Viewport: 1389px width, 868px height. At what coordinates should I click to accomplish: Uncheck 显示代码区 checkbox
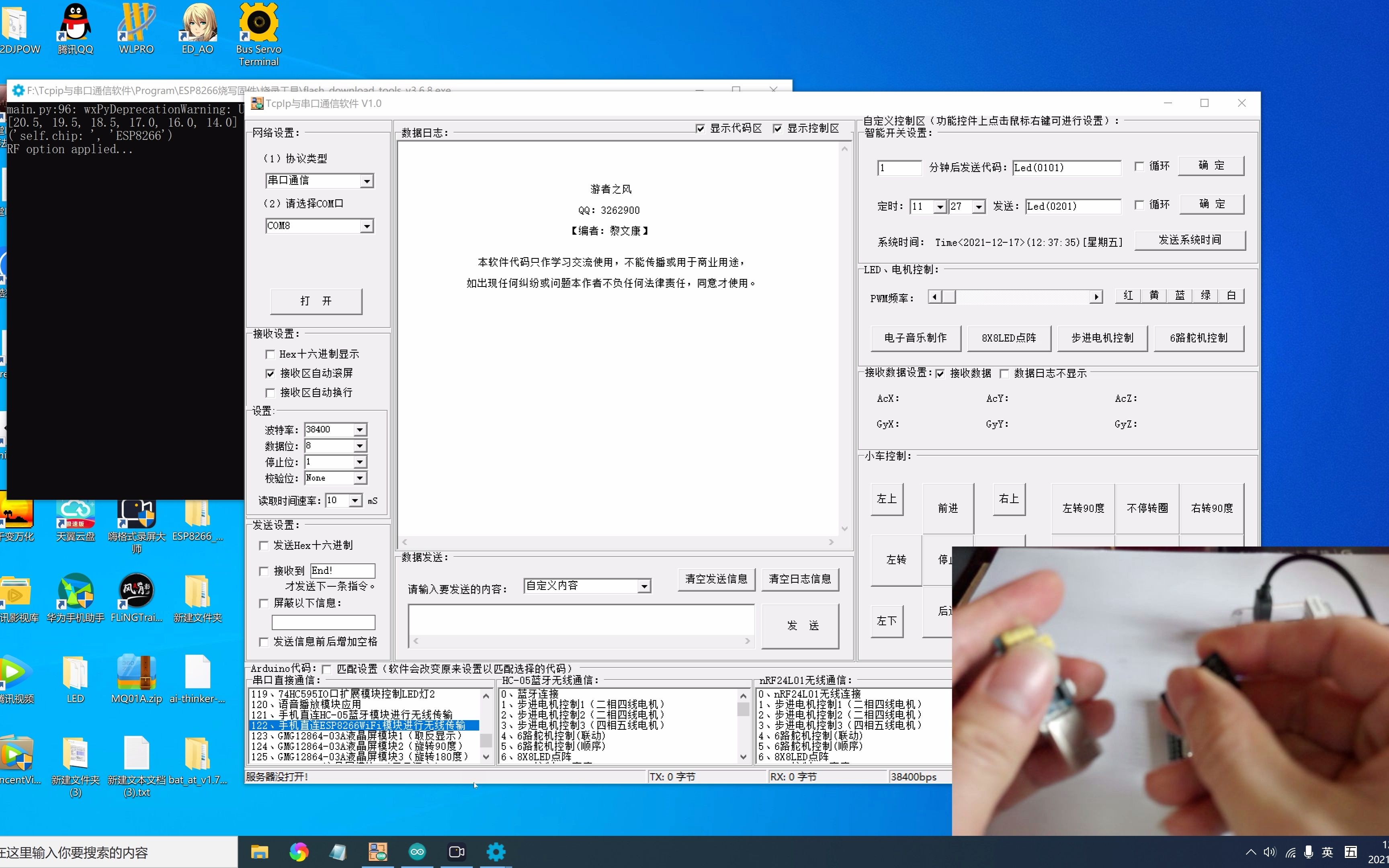(700, 129)
